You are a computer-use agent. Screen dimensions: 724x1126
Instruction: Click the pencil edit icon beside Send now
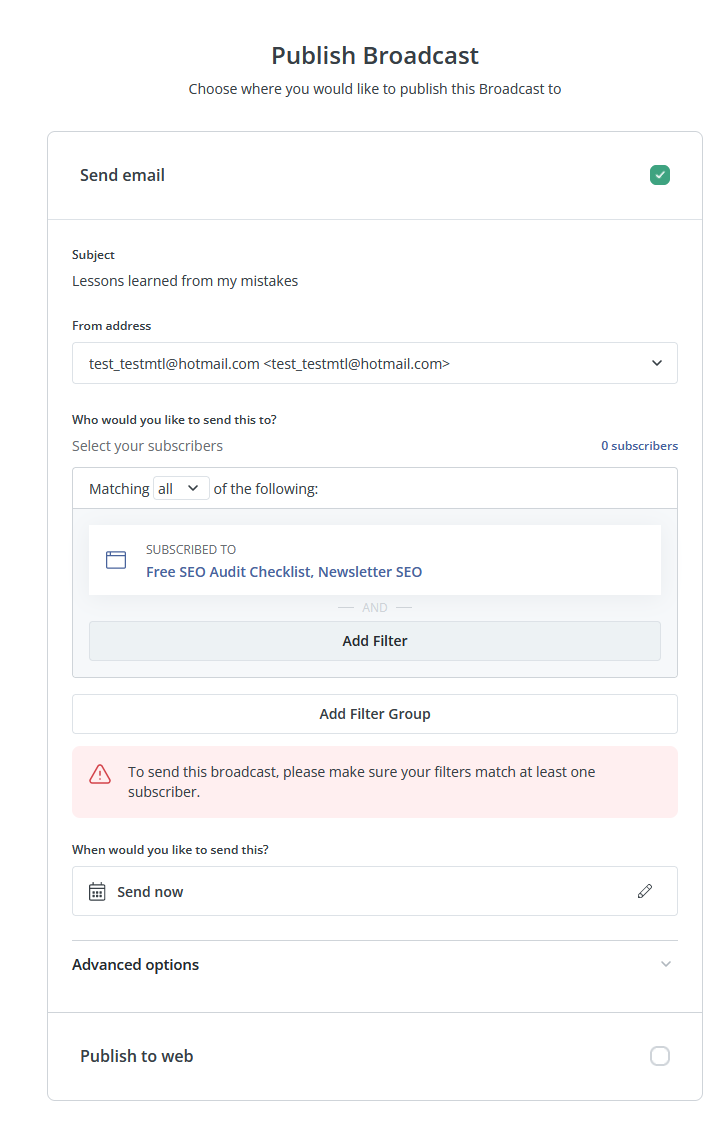[x=645, y=891]
